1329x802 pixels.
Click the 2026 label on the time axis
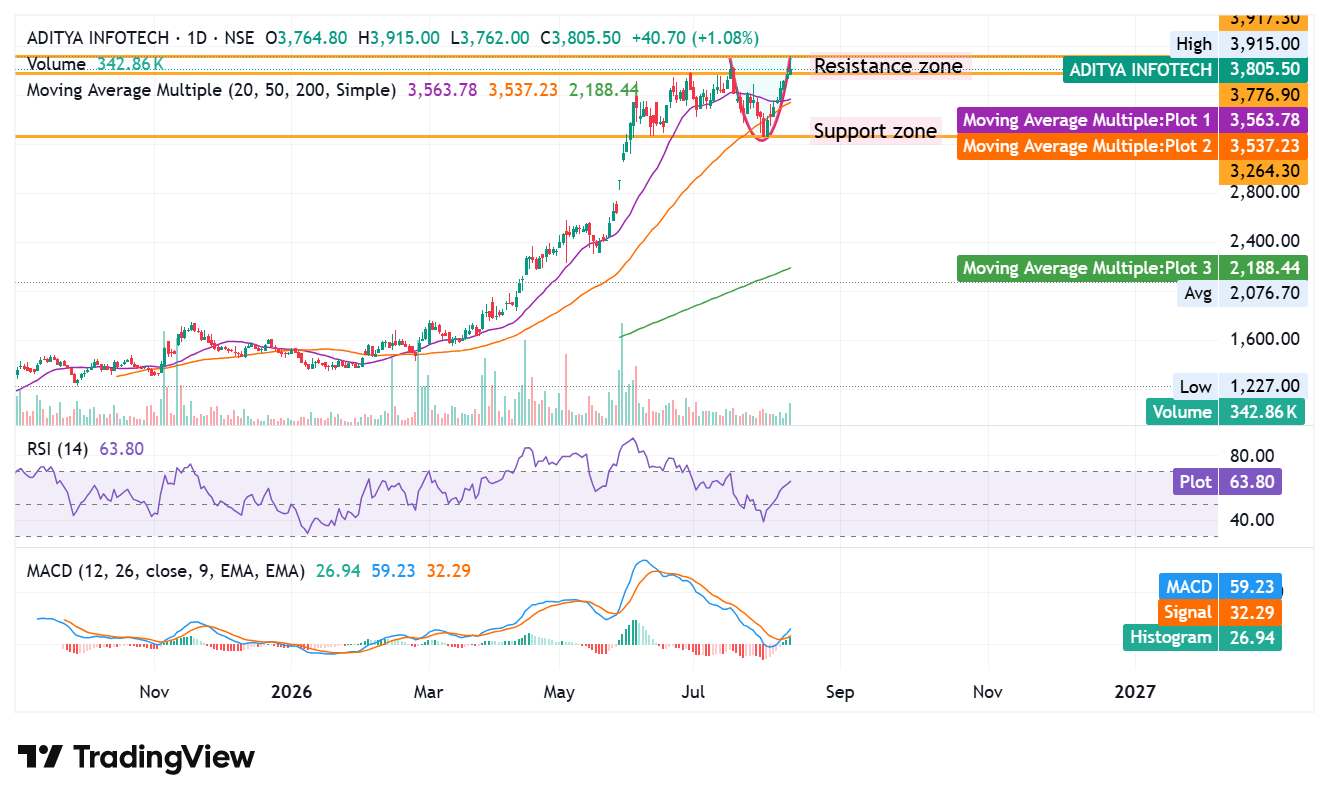pos(291,692)
